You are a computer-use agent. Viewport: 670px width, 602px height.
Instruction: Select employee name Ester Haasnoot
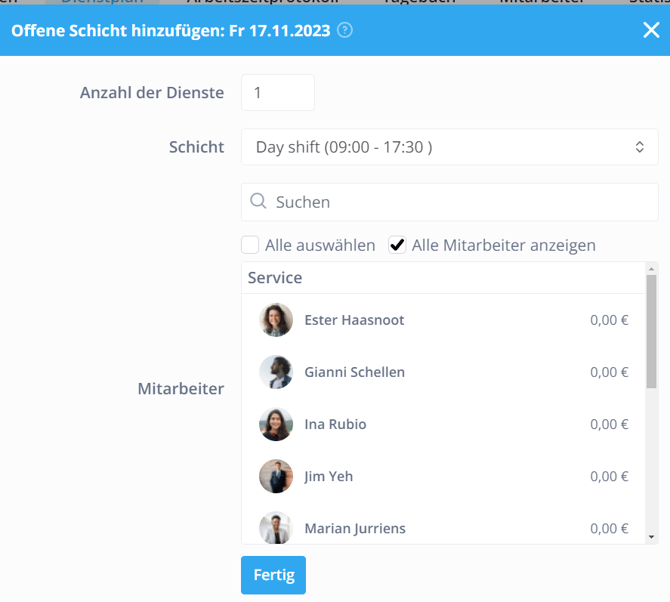(354, 320)
